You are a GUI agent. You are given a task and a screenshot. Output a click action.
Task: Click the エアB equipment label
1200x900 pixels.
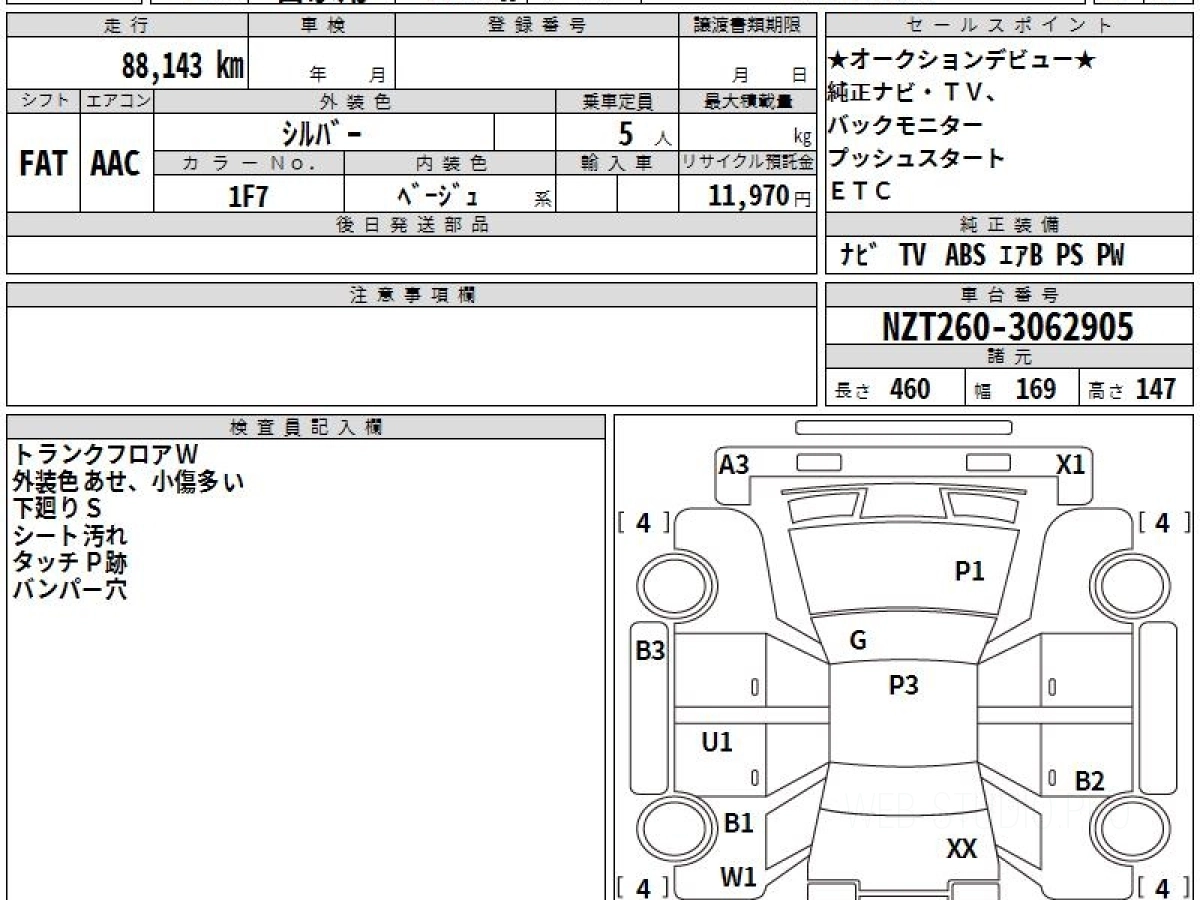[1021, 255]
